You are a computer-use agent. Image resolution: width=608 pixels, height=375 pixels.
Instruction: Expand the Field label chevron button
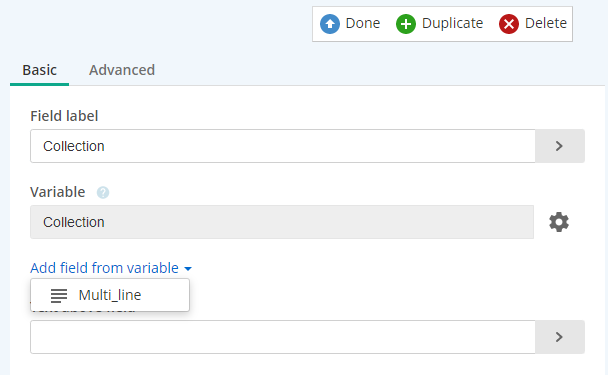click(560, 146)
